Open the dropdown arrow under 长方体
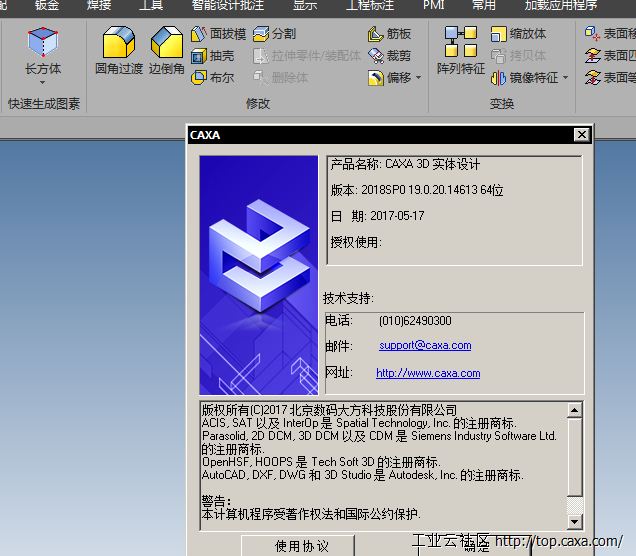Viewport: 636px width, 556px height. (43, 83)
